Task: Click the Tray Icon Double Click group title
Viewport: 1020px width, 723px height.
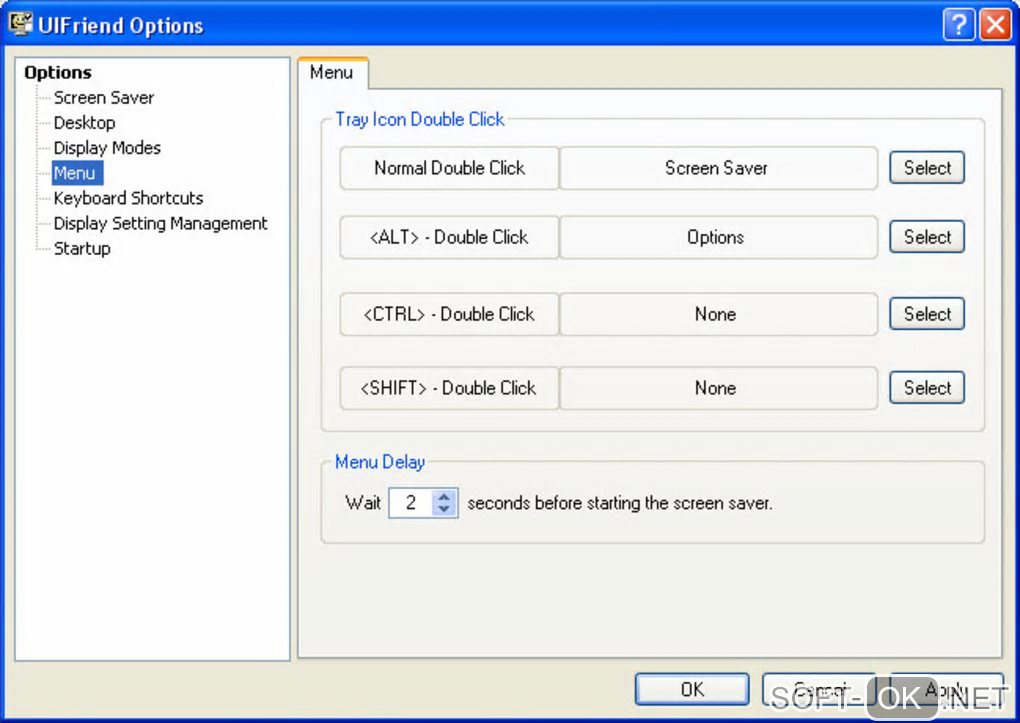Action: (420, 120)
